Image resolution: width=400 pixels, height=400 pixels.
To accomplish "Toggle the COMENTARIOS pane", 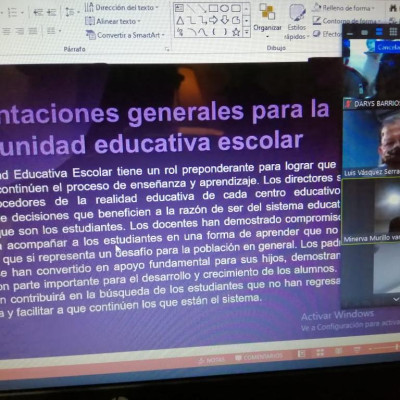I will coord(259,357).
